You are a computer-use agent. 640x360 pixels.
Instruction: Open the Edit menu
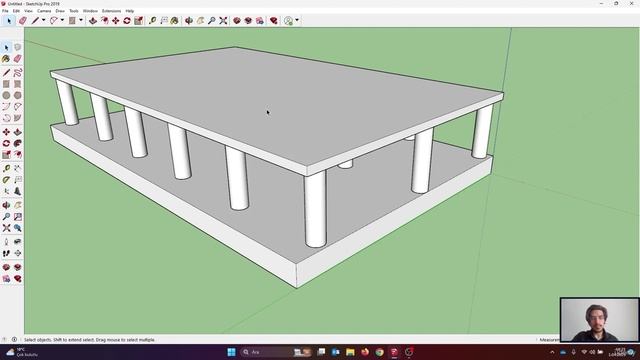(x=16, y=11)
